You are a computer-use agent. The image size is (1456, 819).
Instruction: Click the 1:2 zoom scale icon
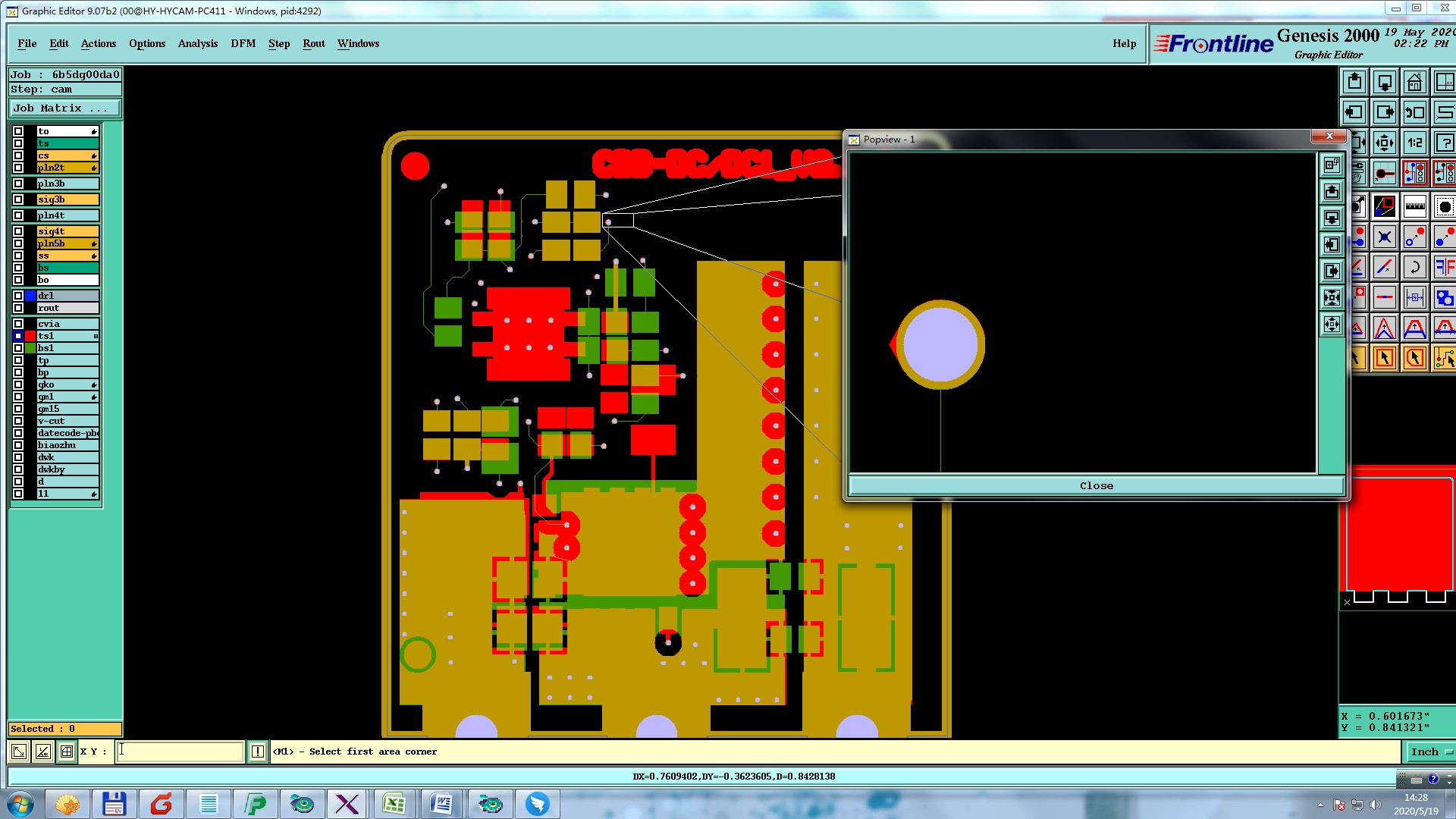click(1415, 143)
